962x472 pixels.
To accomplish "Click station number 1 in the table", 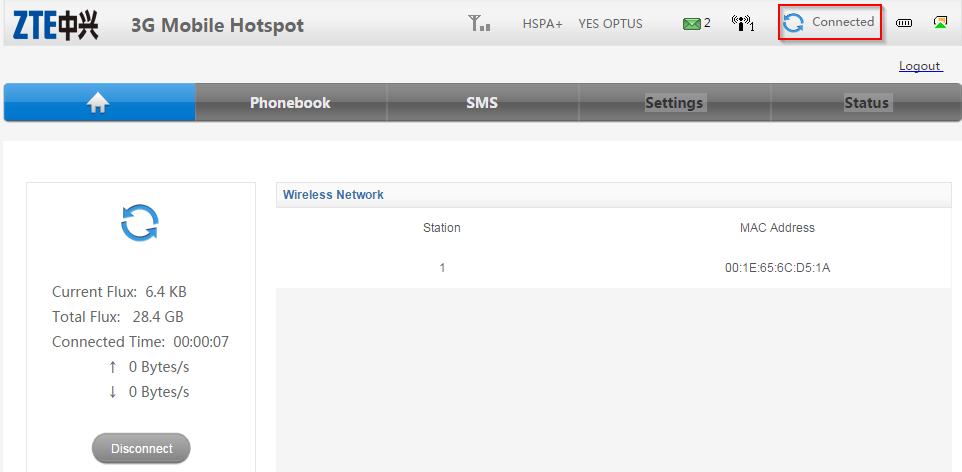I will coord(442,268).
